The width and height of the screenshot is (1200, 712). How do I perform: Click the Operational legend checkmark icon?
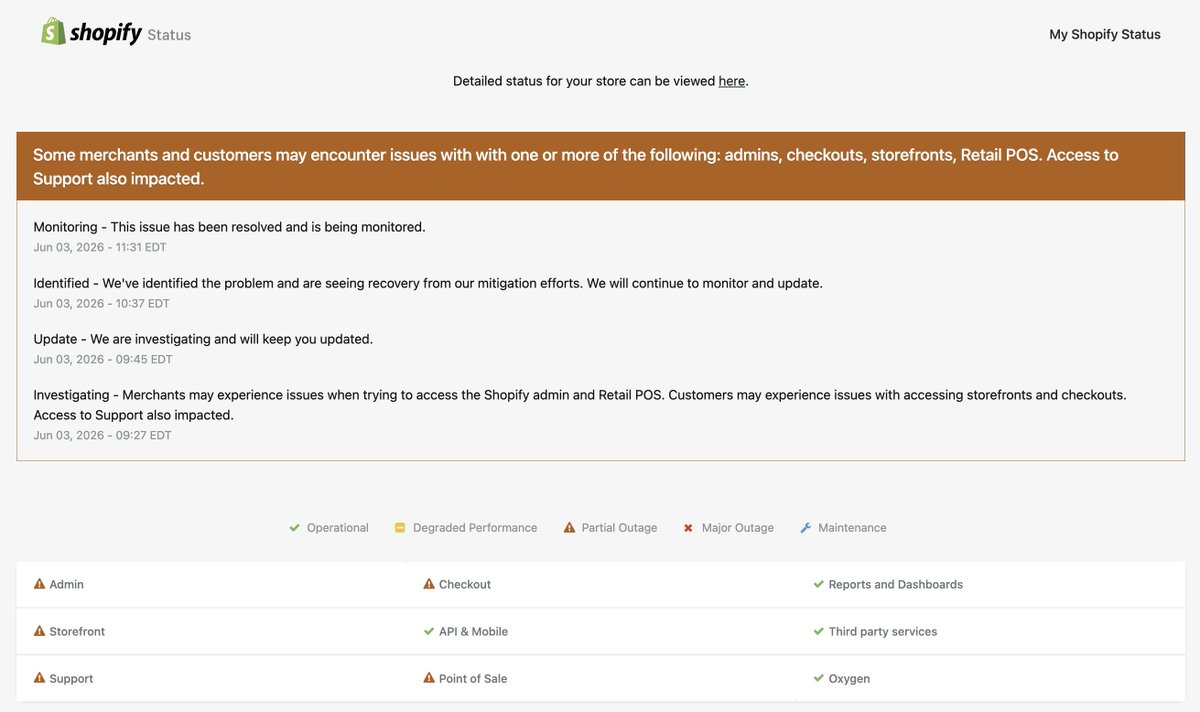[x=294, y=527]
